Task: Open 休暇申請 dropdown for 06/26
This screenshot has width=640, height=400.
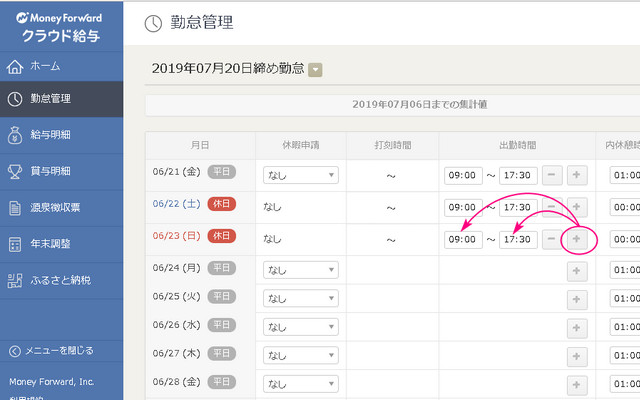Action: click(x=301, y=327)
